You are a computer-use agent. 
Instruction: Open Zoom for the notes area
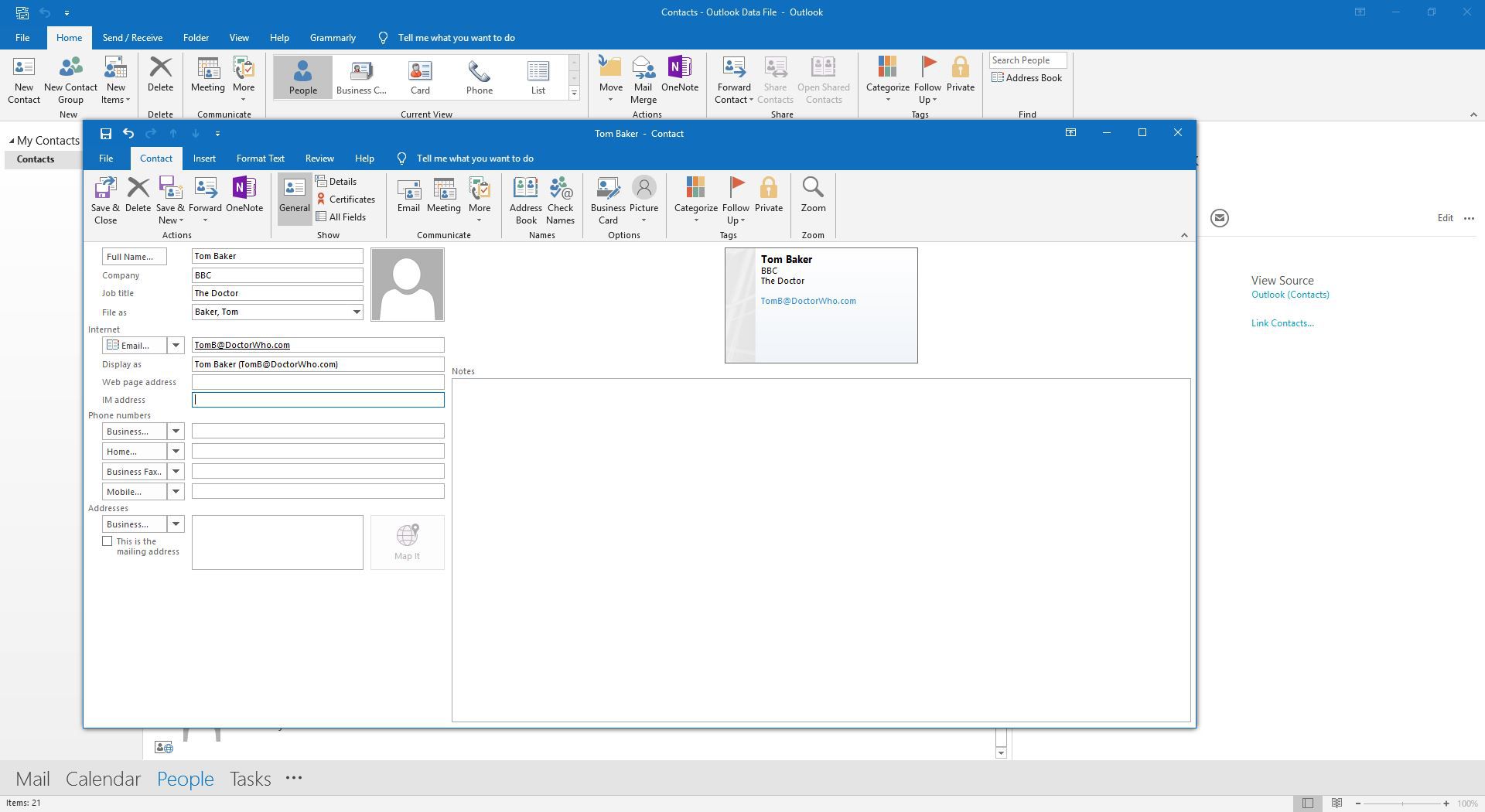click(813, 195)
